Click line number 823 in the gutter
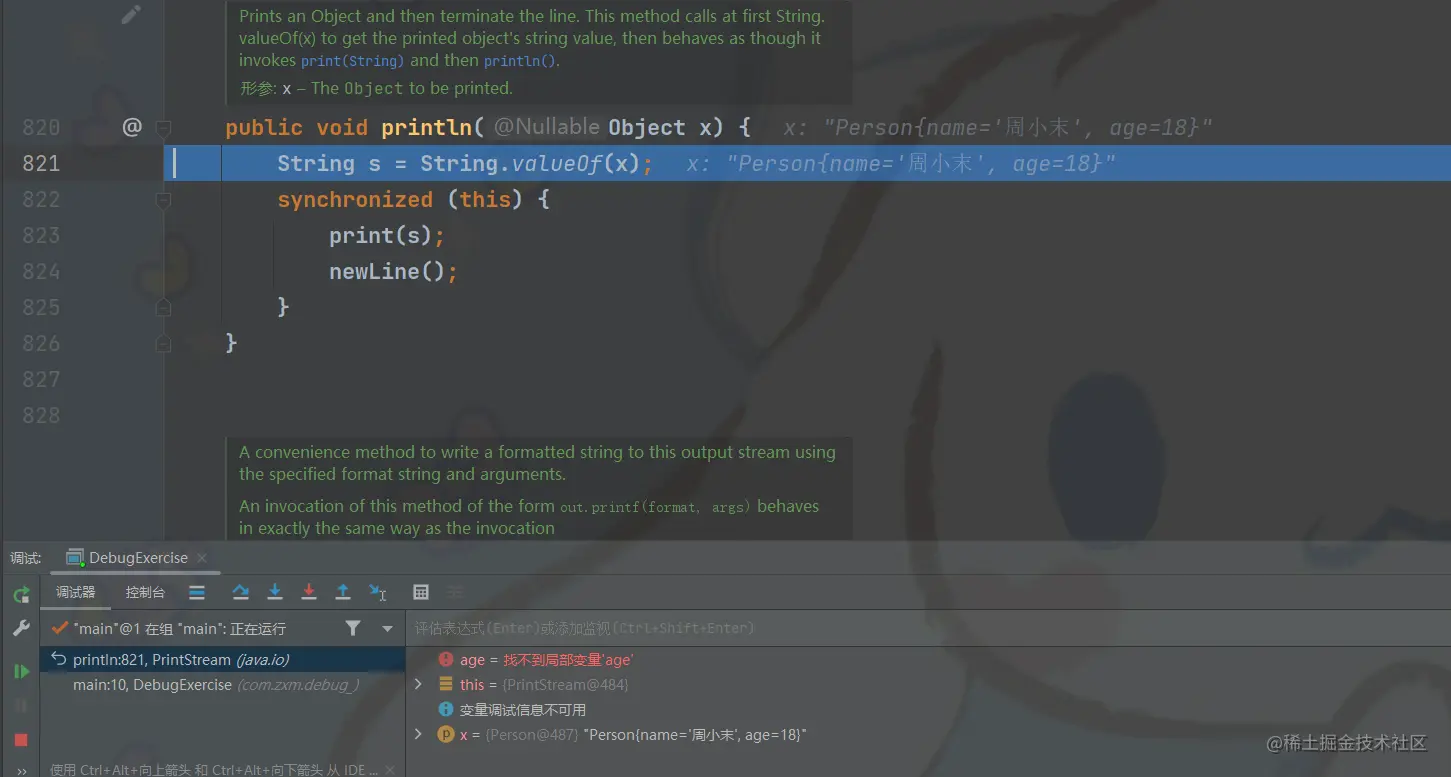 coord(41,235)
